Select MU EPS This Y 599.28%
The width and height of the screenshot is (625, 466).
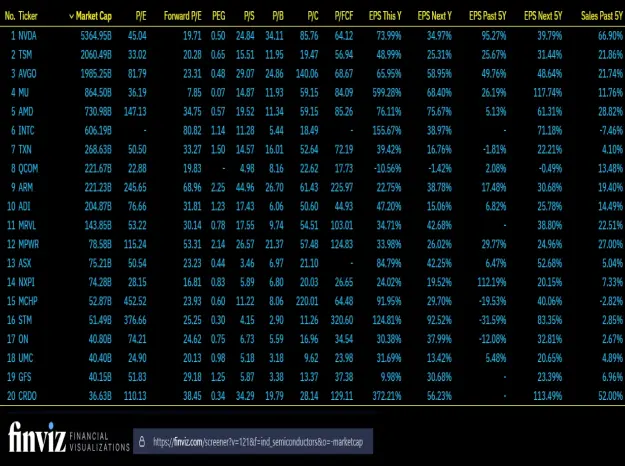[x=387, y=92]
